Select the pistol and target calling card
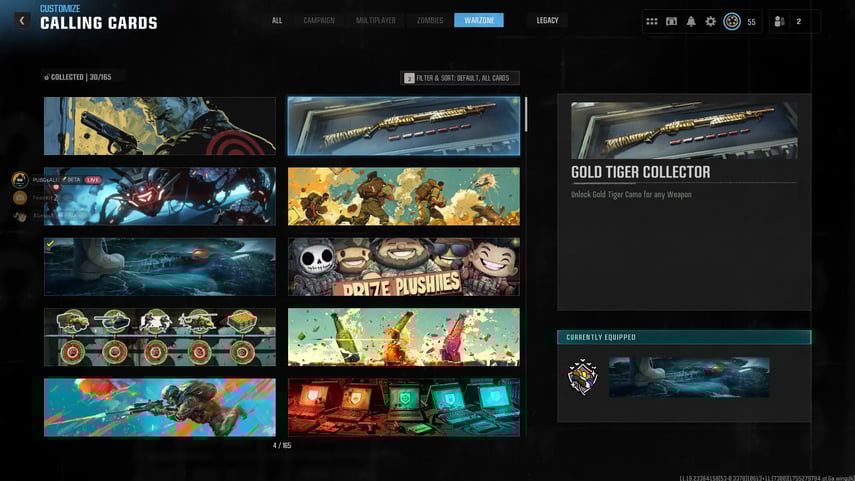The image size is (855, 481). [x=159, y=126]
